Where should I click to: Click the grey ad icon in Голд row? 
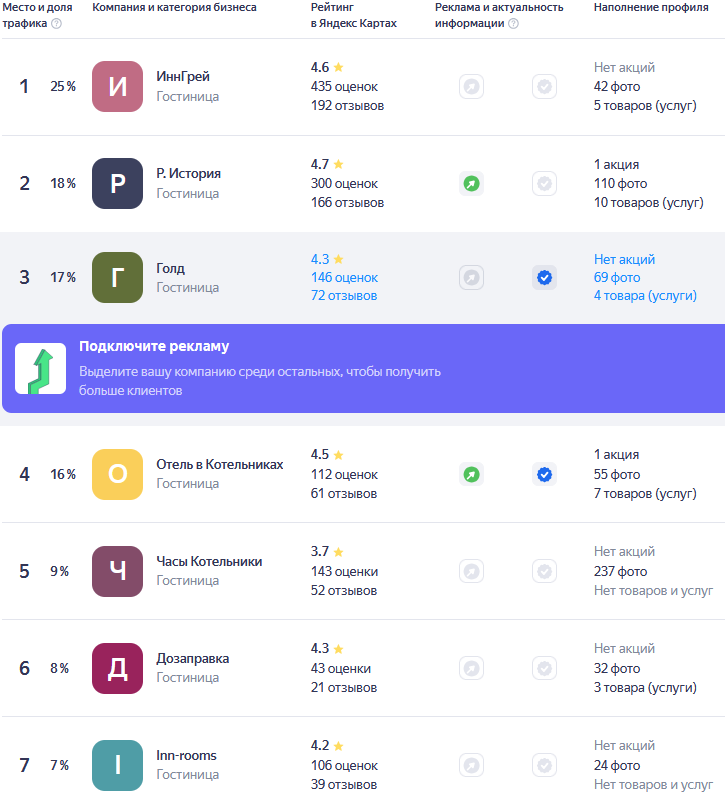click(471, 278)
